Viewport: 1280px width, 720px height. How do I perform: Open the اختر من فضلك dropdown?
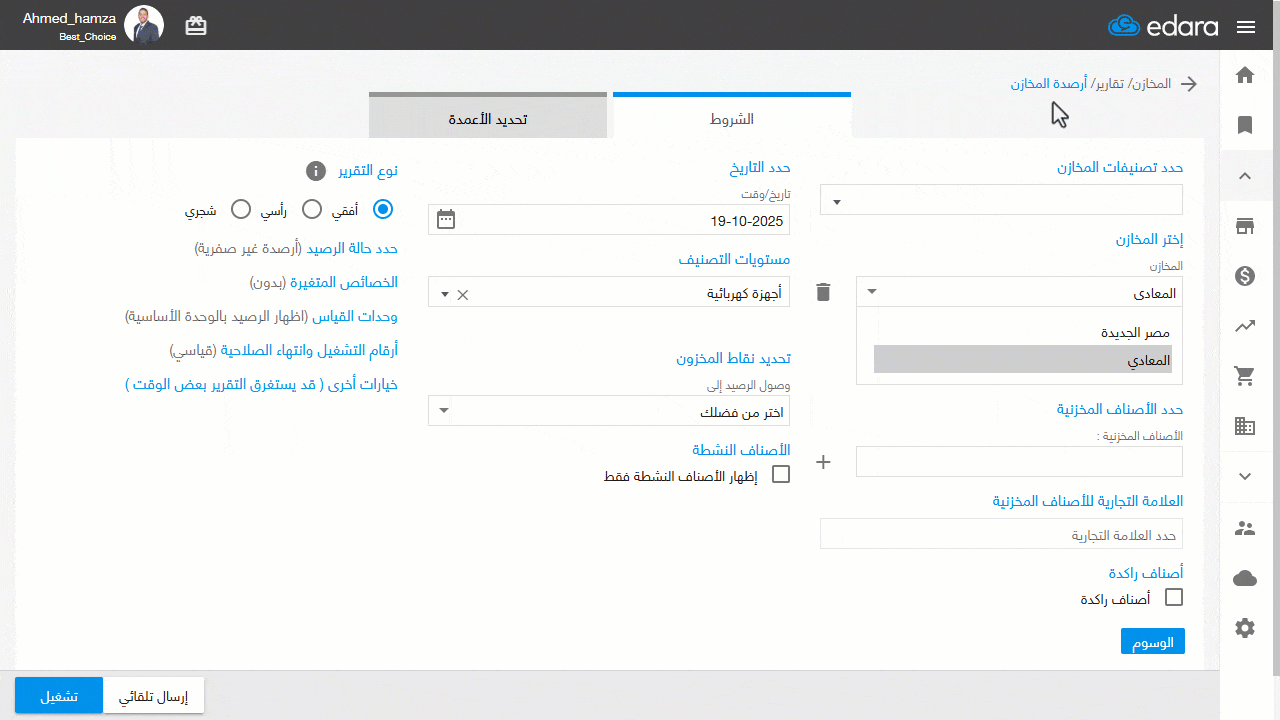click(x=608, y=410)
